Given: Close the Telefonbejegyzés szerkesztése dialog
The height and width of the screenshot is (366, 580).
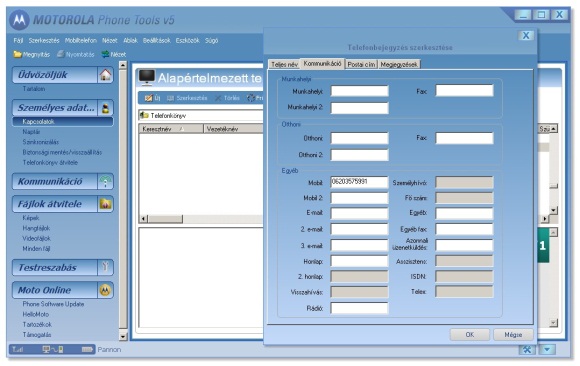Looking at the screenshot, I should (526, 36).
